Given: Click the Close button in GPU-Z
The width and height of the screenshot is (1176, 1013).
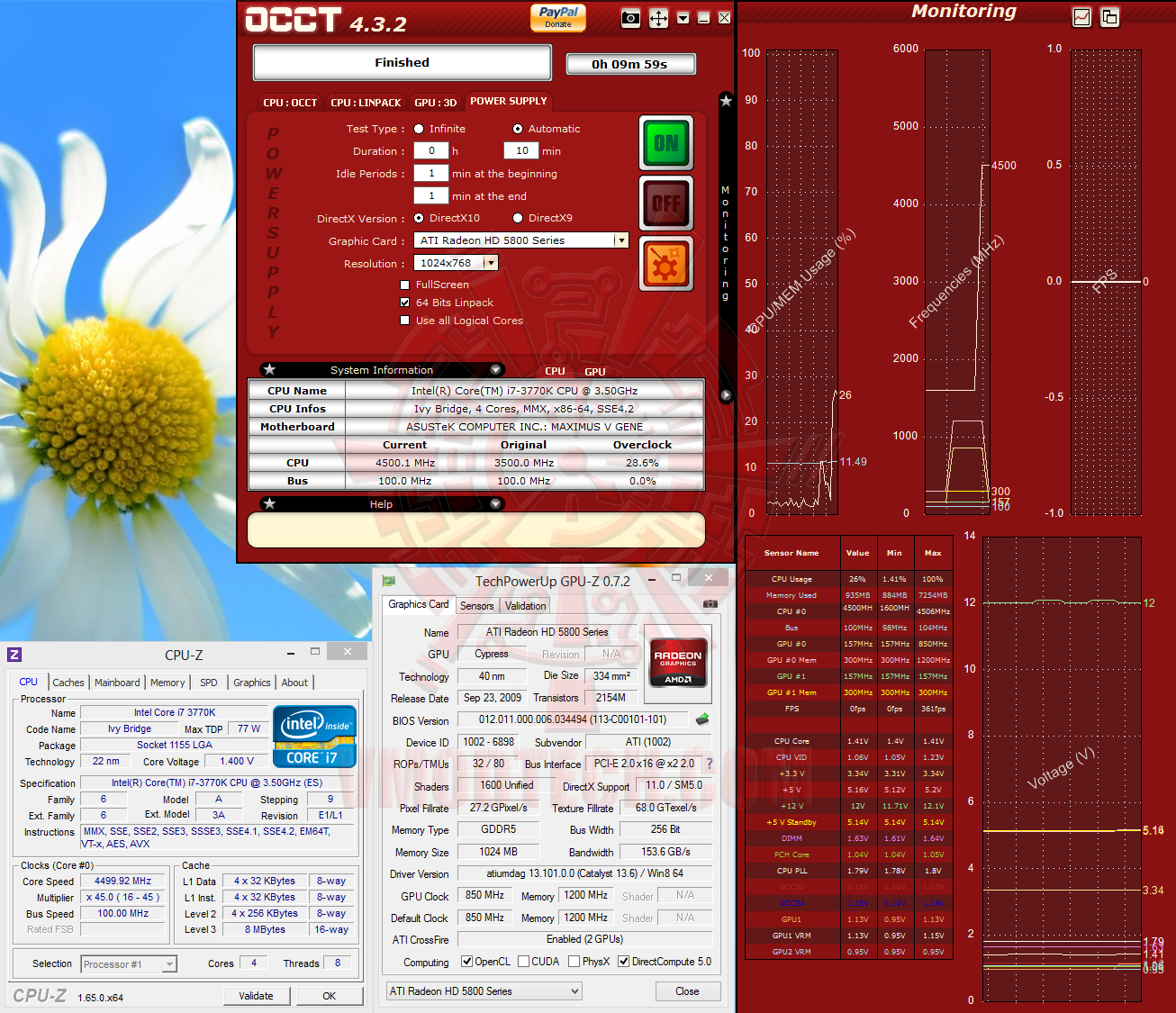Looking at the screenshot, I should tap(687, 991).
